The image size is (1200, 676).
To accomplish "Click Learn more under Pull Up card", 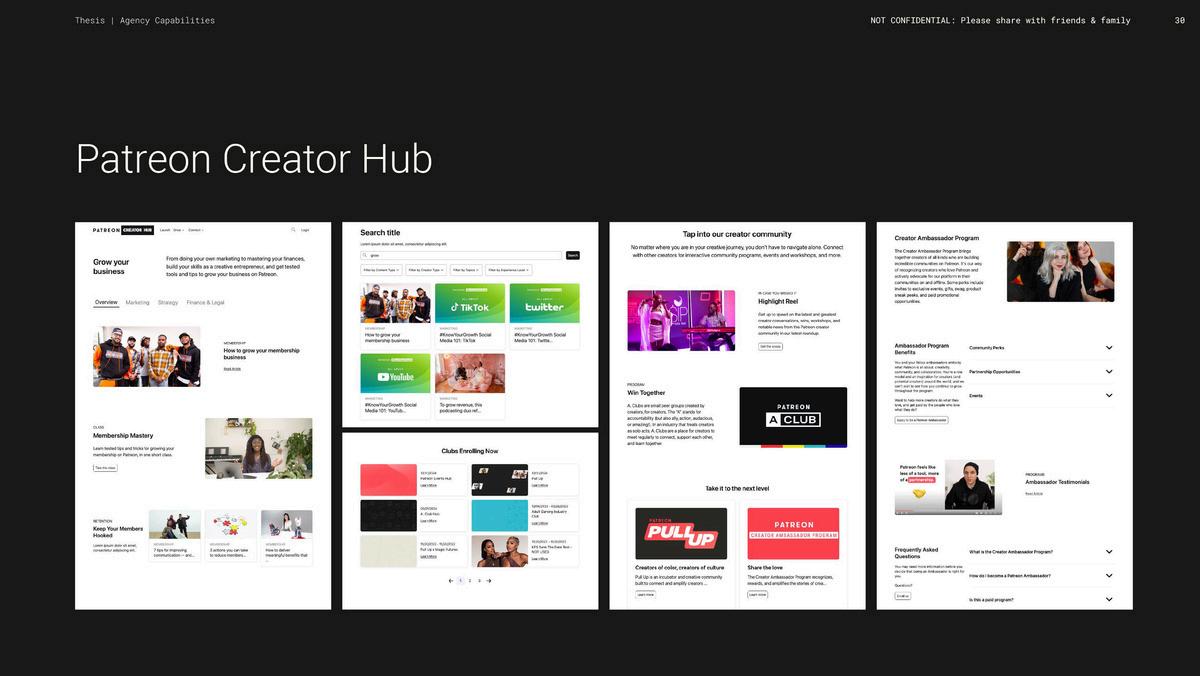I will pyautogui.click(x=645, y=594).
